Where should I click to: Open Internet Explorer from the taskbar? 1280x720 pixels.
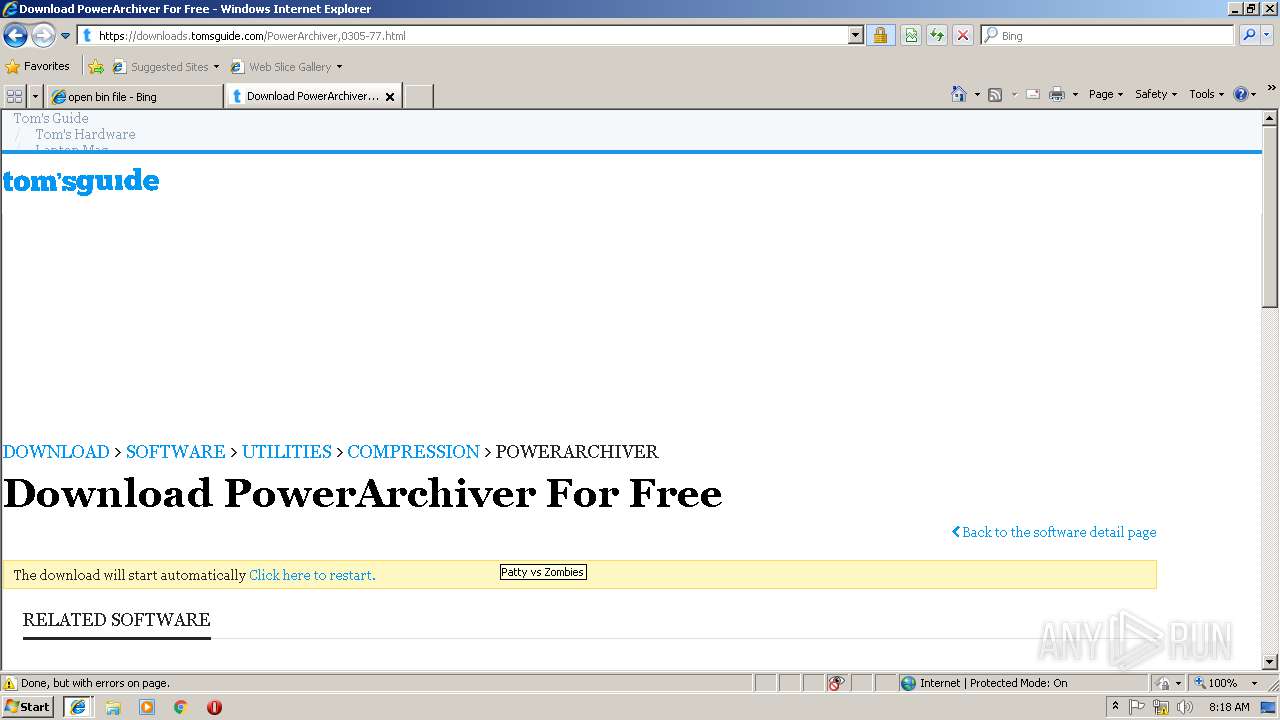[x=78, y=706]
